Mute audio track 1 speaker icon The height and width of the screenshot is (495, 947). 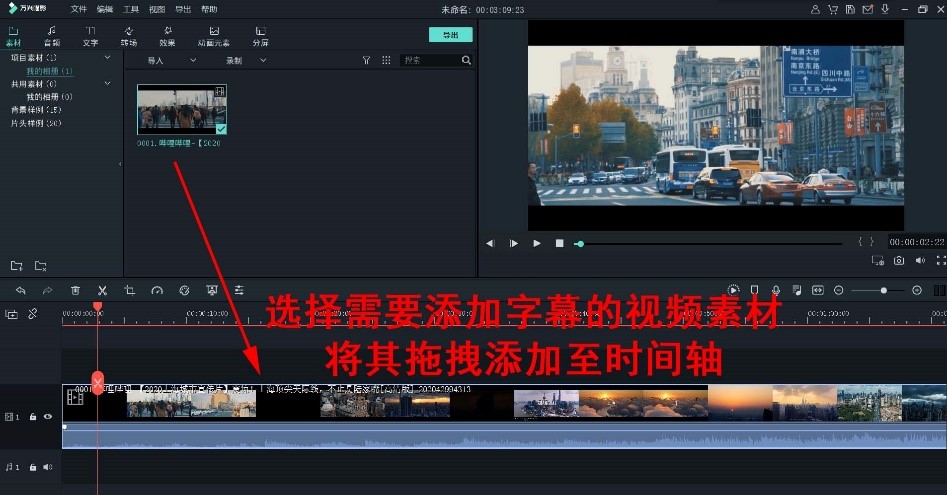point(48,467)
